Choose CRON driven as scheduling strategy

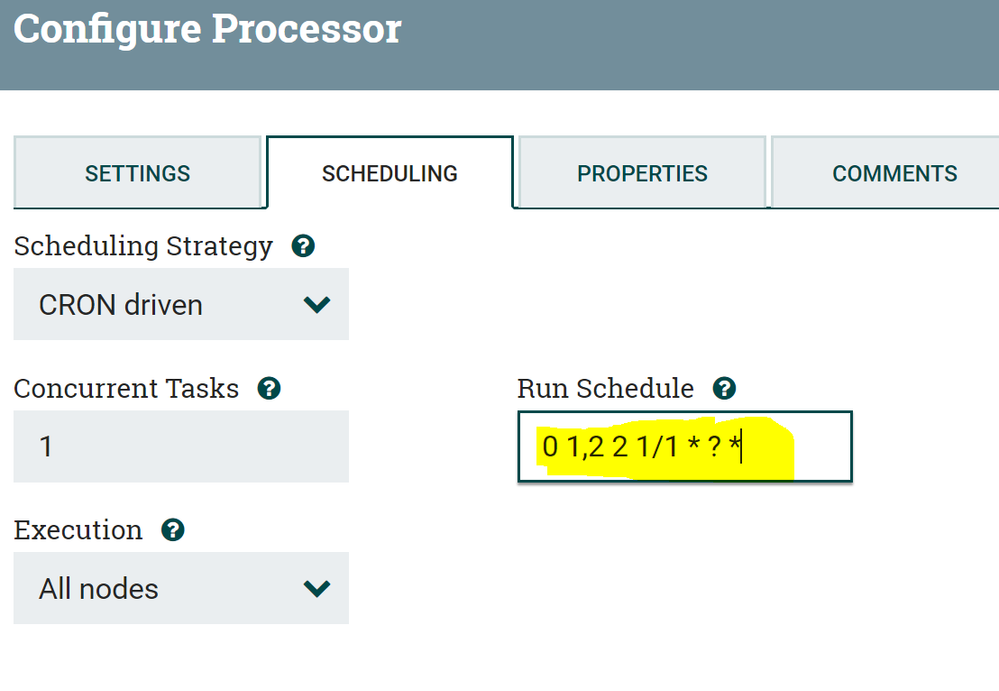(180, 305)
